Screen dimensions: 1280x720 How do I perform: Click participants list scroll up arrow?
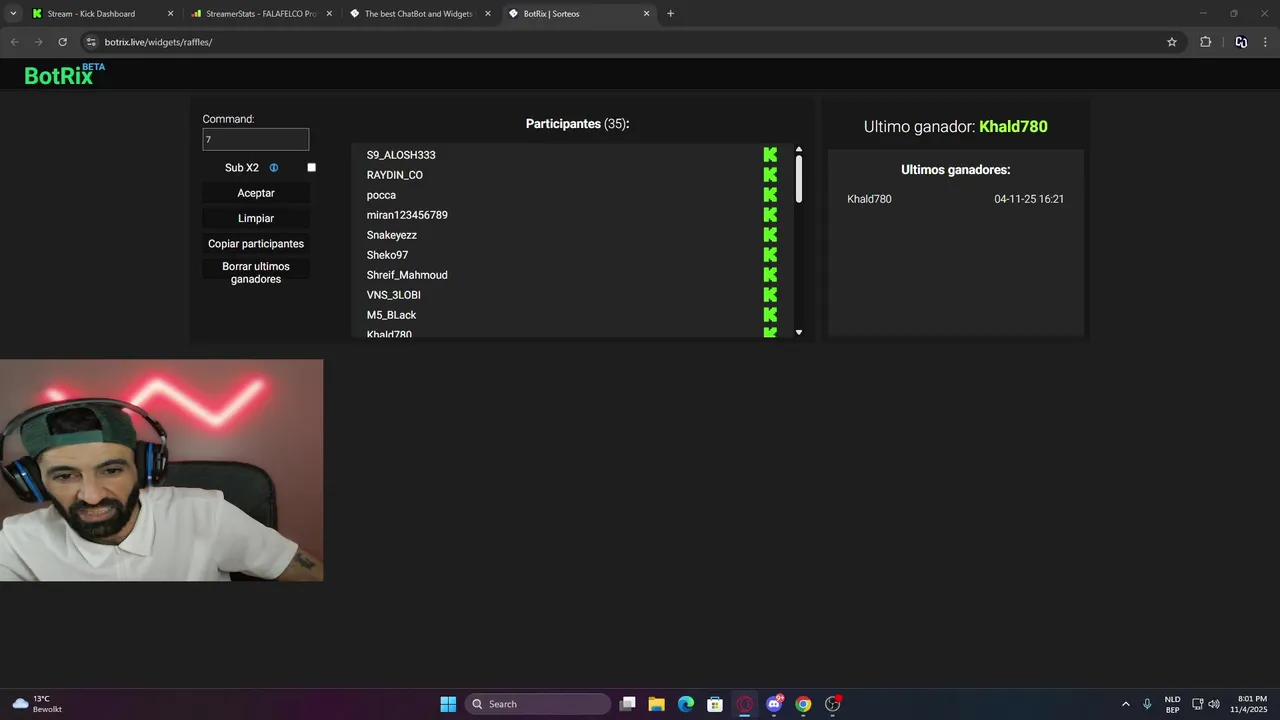coord(799,149)
